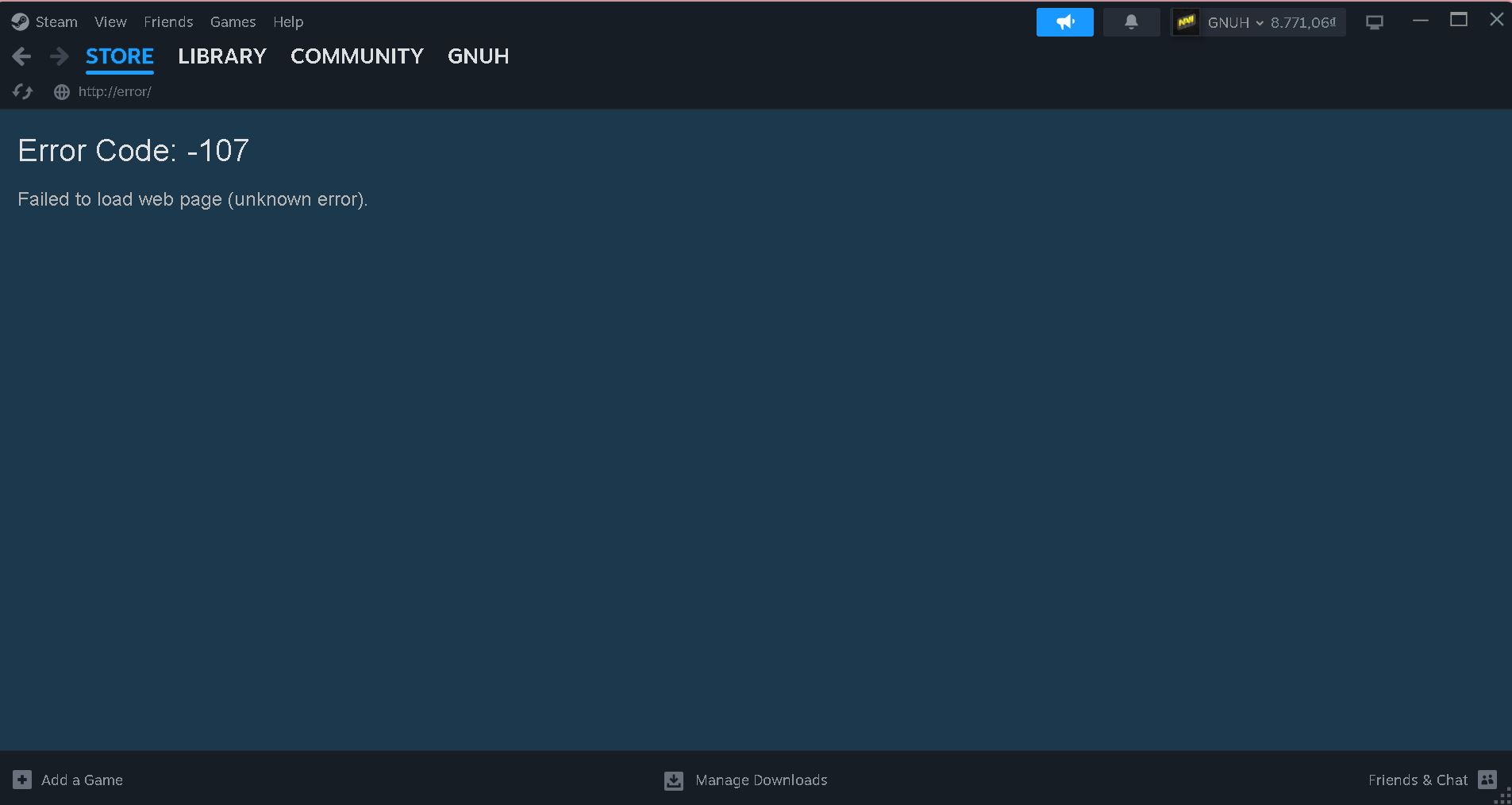
Task: Expand the GNUH account dropdown
Action: click(1260, 22)
